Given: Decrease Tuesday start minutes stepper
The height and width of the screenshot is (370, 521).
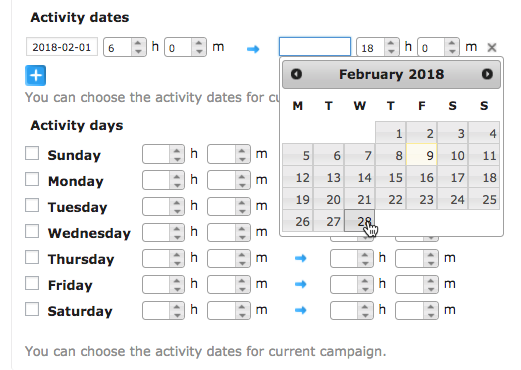Looking at the screenshot, I should click(x=242, y=211).
